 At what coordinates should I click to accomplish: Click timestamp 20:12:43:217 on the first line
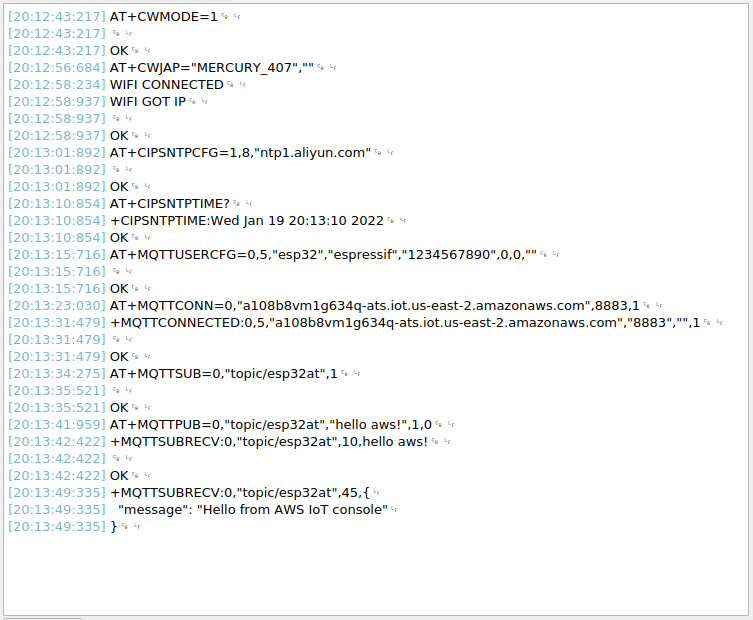(x=56, y=17)
